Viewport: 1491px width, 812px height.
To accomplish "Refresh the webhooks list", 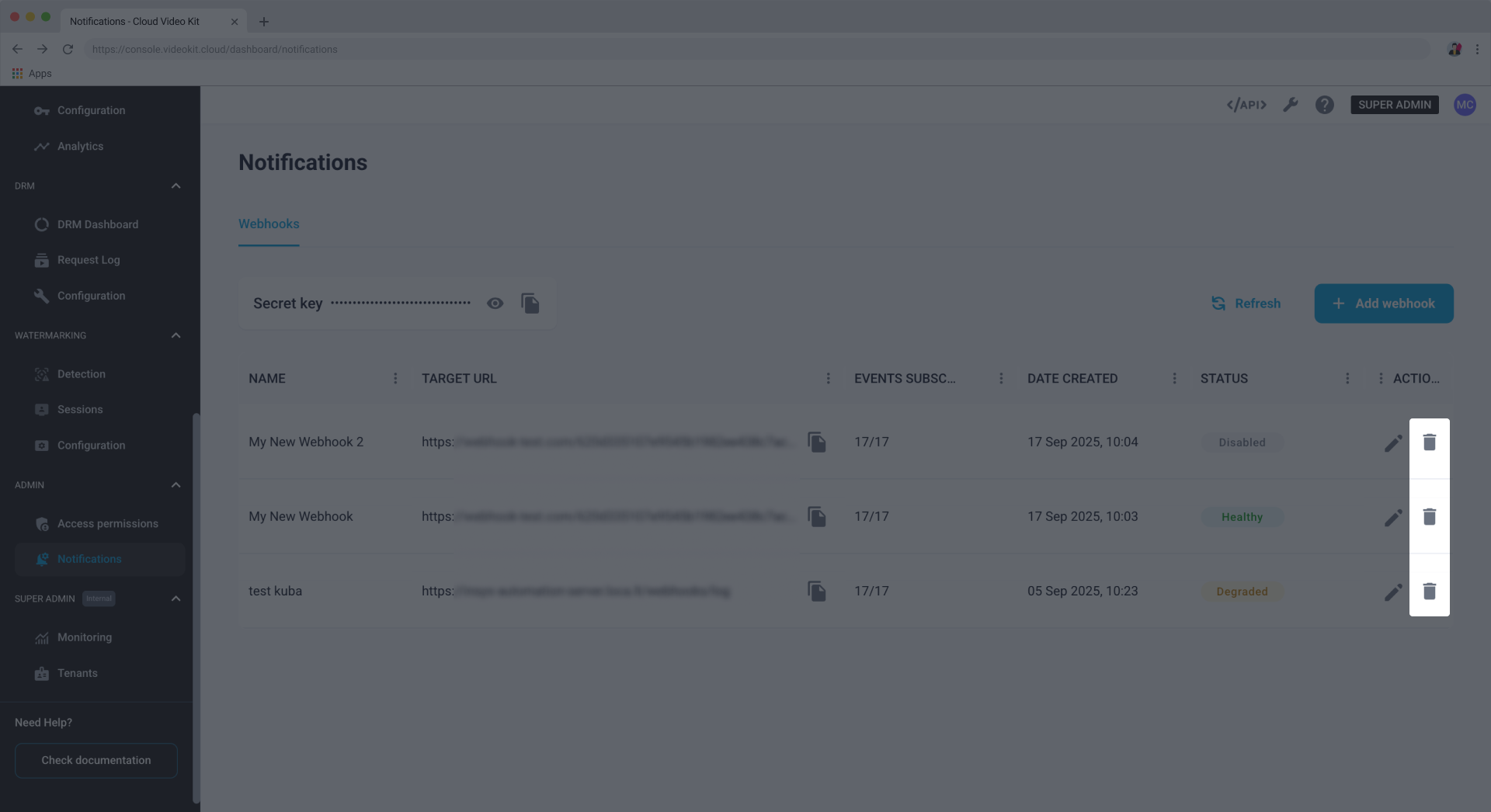I will pyautogui.click(x=1246, y=304).
